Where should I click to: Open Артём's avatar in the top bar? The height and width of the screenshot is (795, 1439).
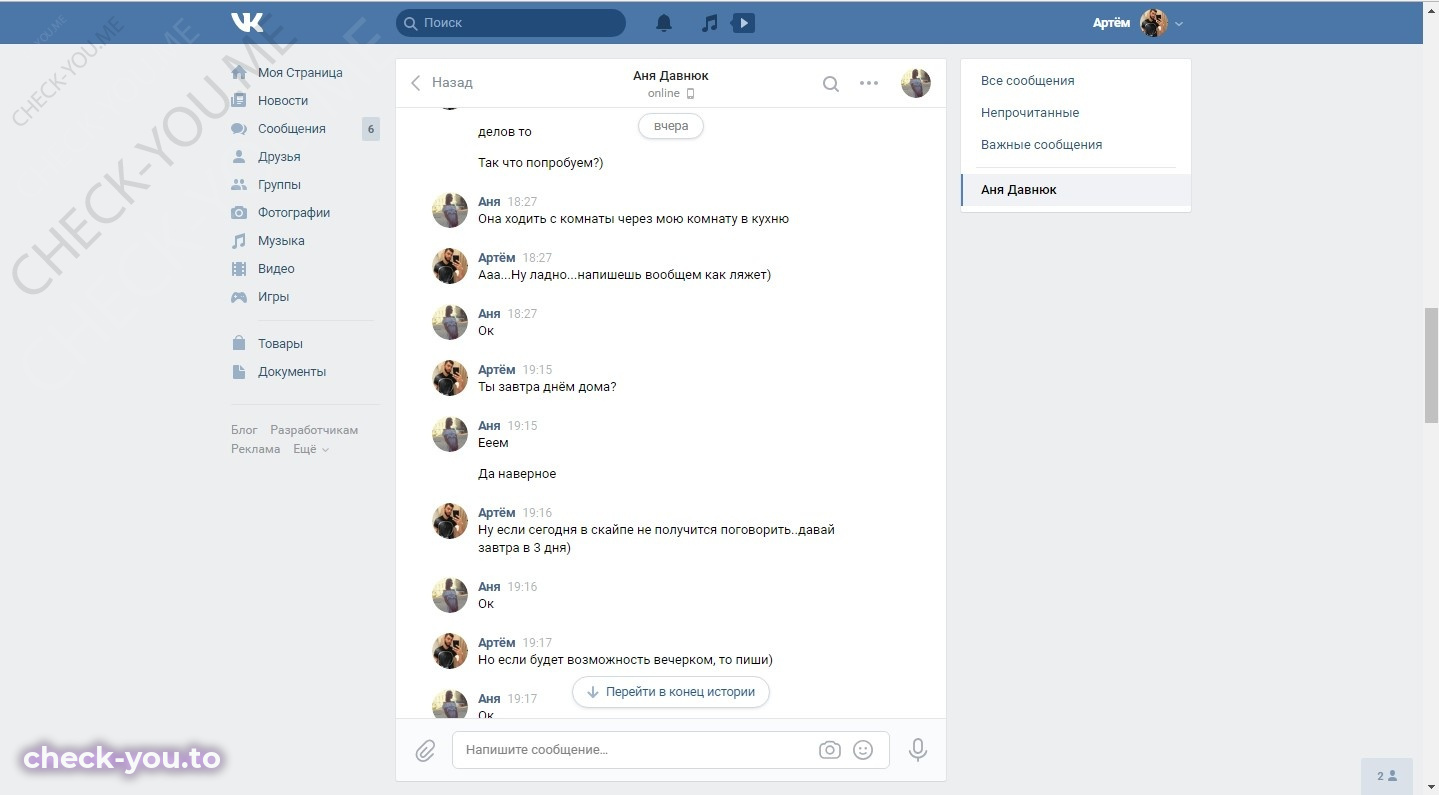pyautogui.click(x=1154, y=23)
